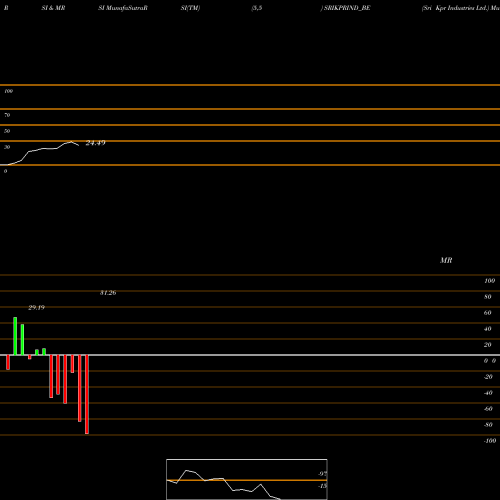
Task: Click the 'SI MunafaSutraR' header label
Action: click(123, 8)
